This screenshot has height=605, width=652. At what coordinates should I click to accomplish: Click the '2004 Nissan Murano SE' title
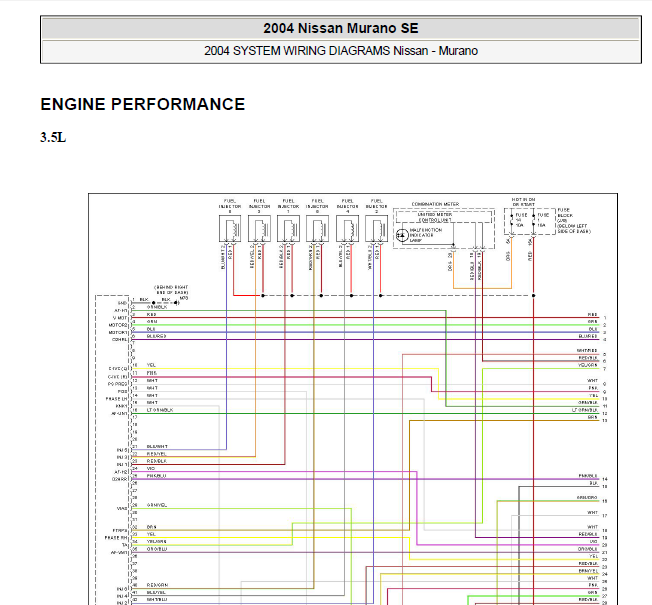tap(341, 28)
